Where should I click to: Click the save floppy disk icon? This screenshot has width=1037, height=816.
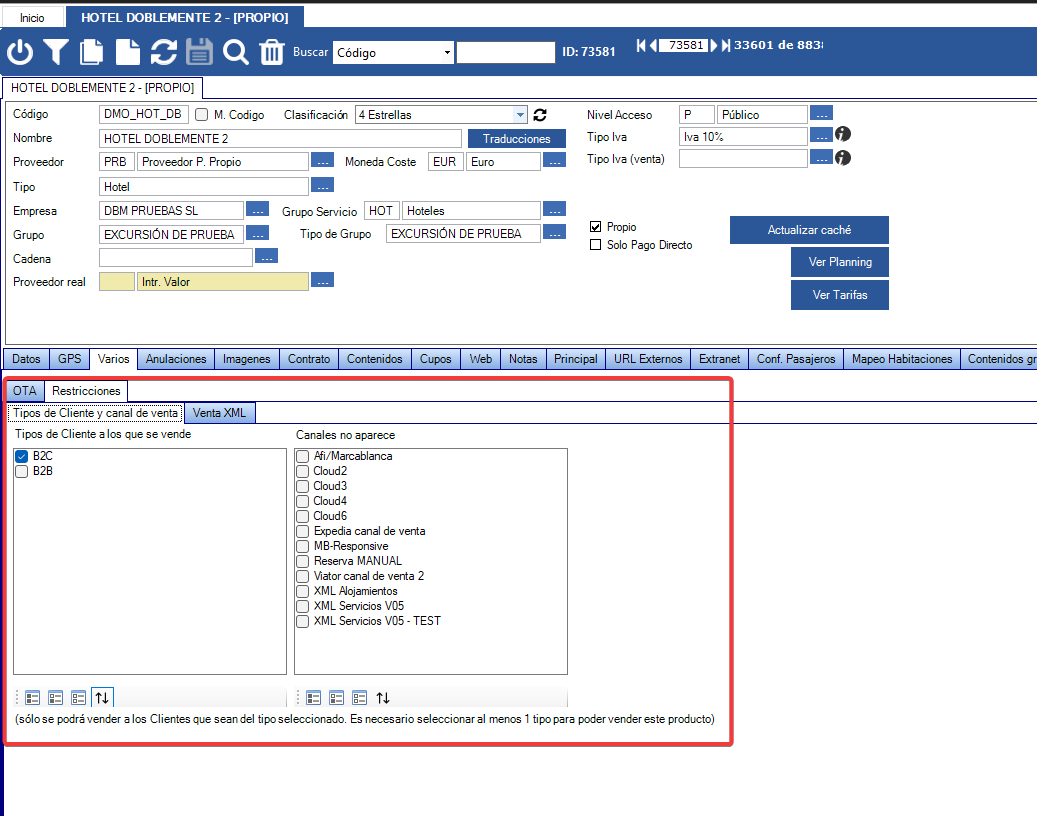tap(199, 52)
